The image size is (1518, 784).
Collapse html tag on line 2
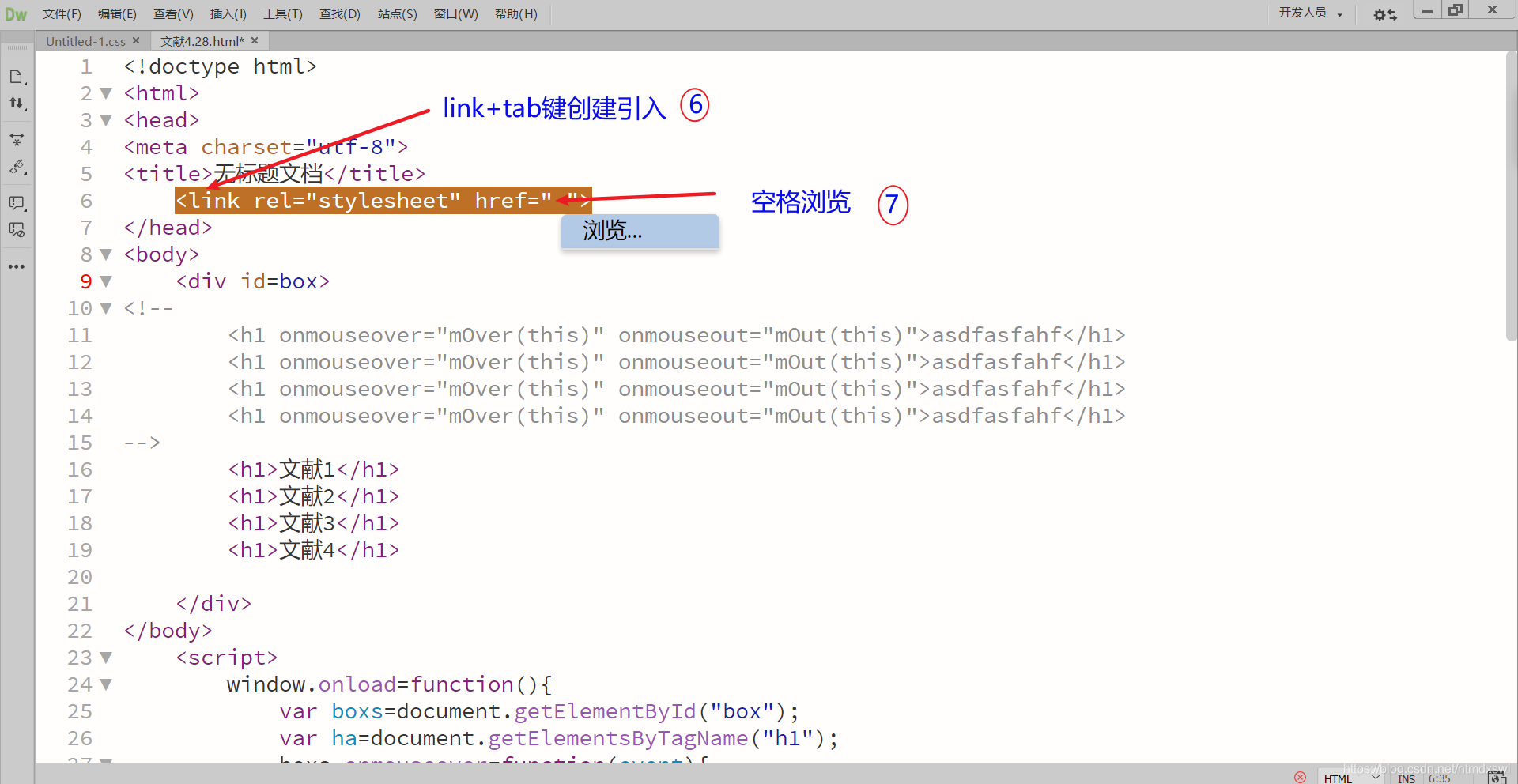point(106,93)
